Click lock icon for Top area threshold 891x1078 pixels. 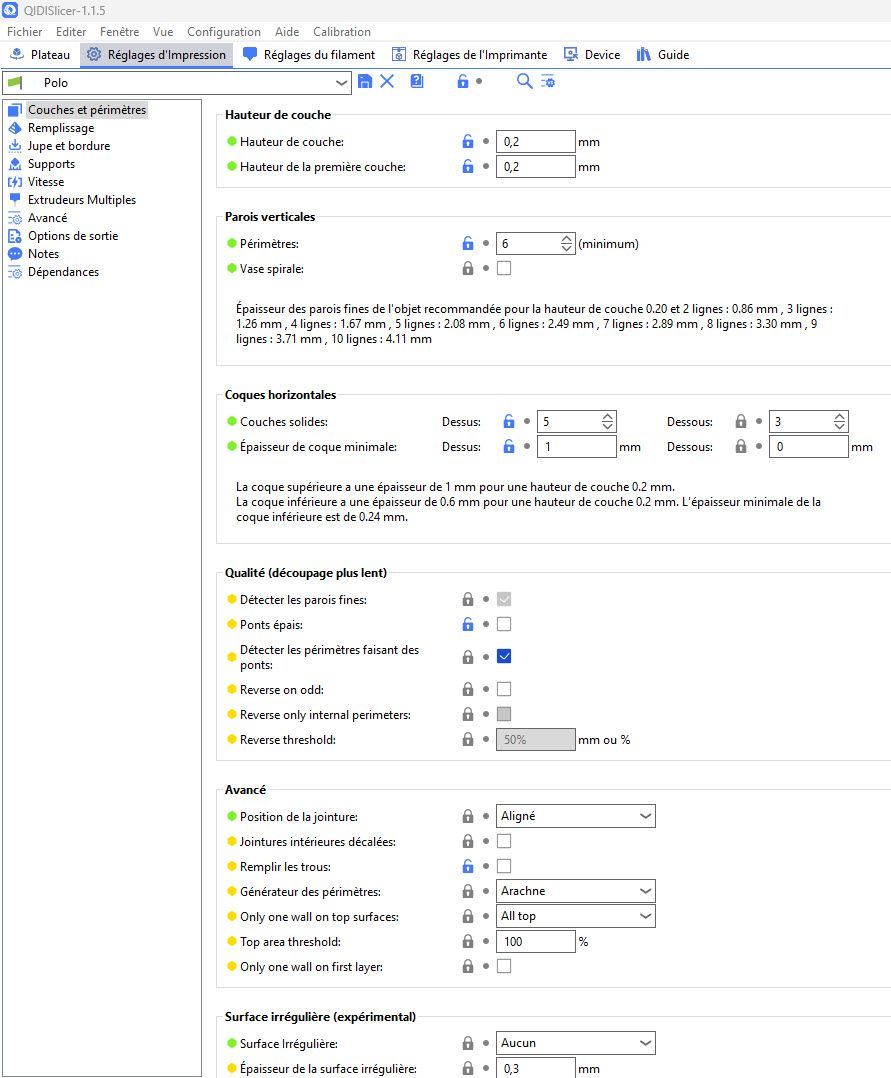468,941
